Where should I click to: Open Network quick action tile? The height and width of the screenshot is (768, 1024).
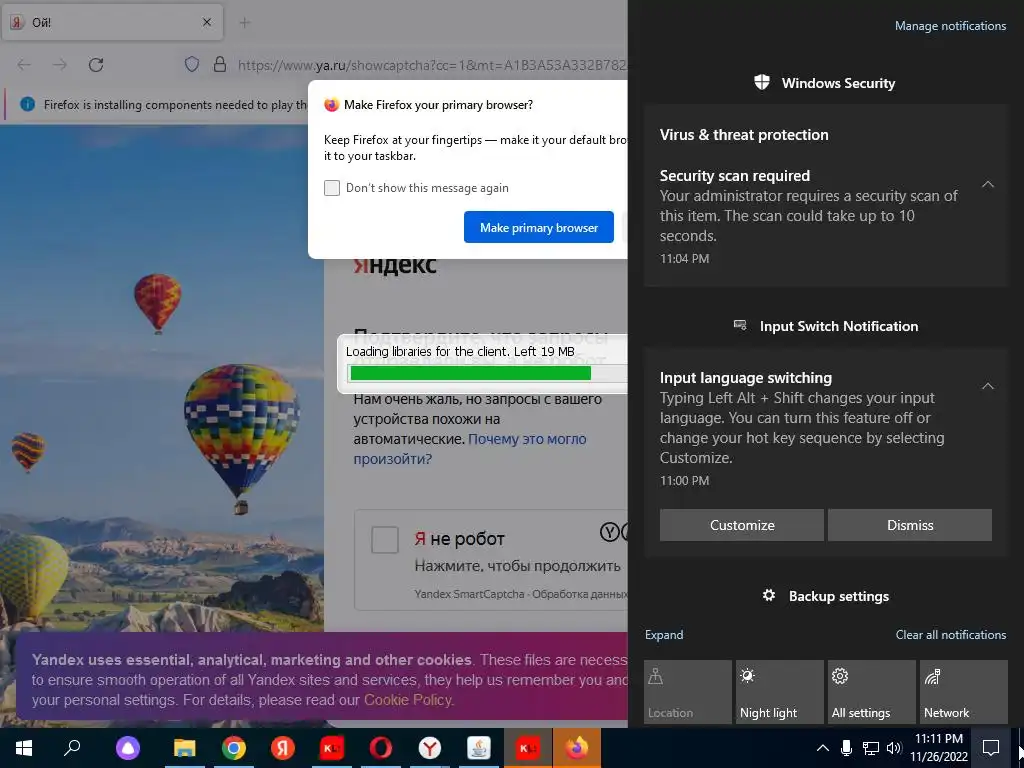pyautogui.click(x=964, y=692)
